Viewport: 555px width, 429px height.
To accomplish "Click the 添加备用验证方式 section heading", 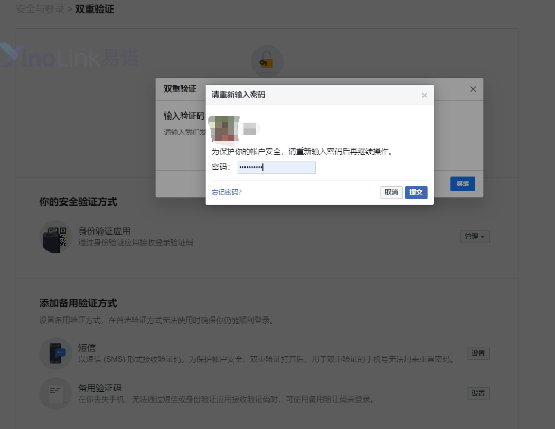I will click(x=78, y=303).
